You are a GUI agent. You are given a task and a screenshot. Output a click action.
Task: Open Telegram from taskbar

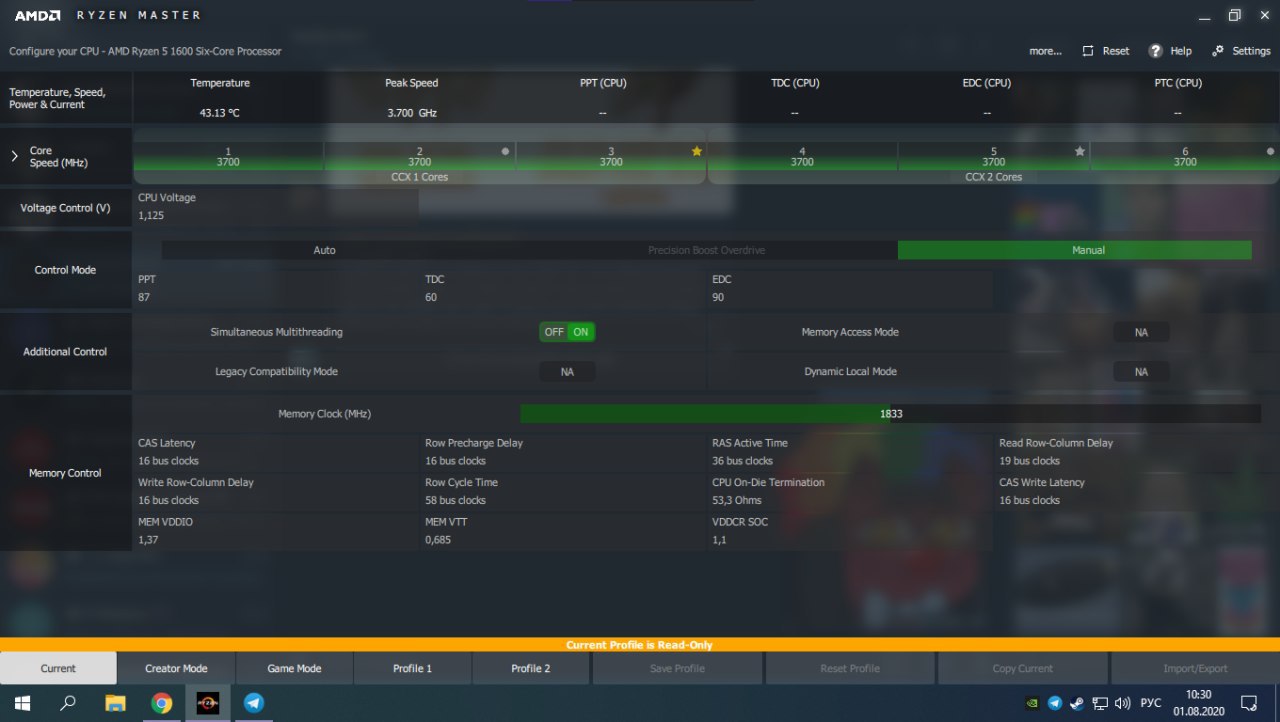tap(254, 703)
